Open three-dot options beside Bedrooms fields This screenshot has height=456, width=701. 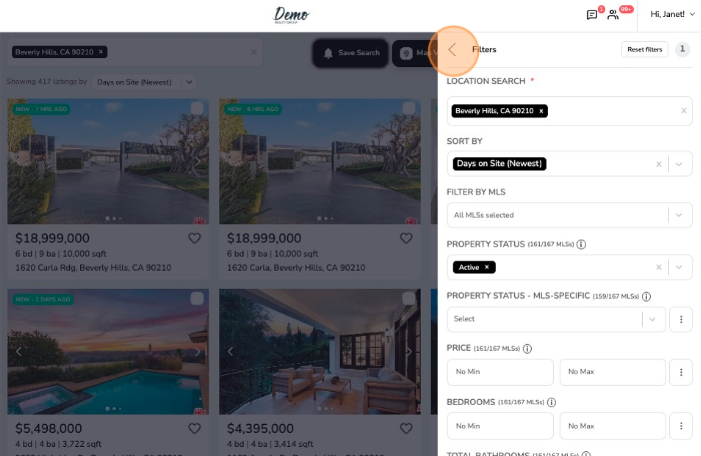[681, 426]
